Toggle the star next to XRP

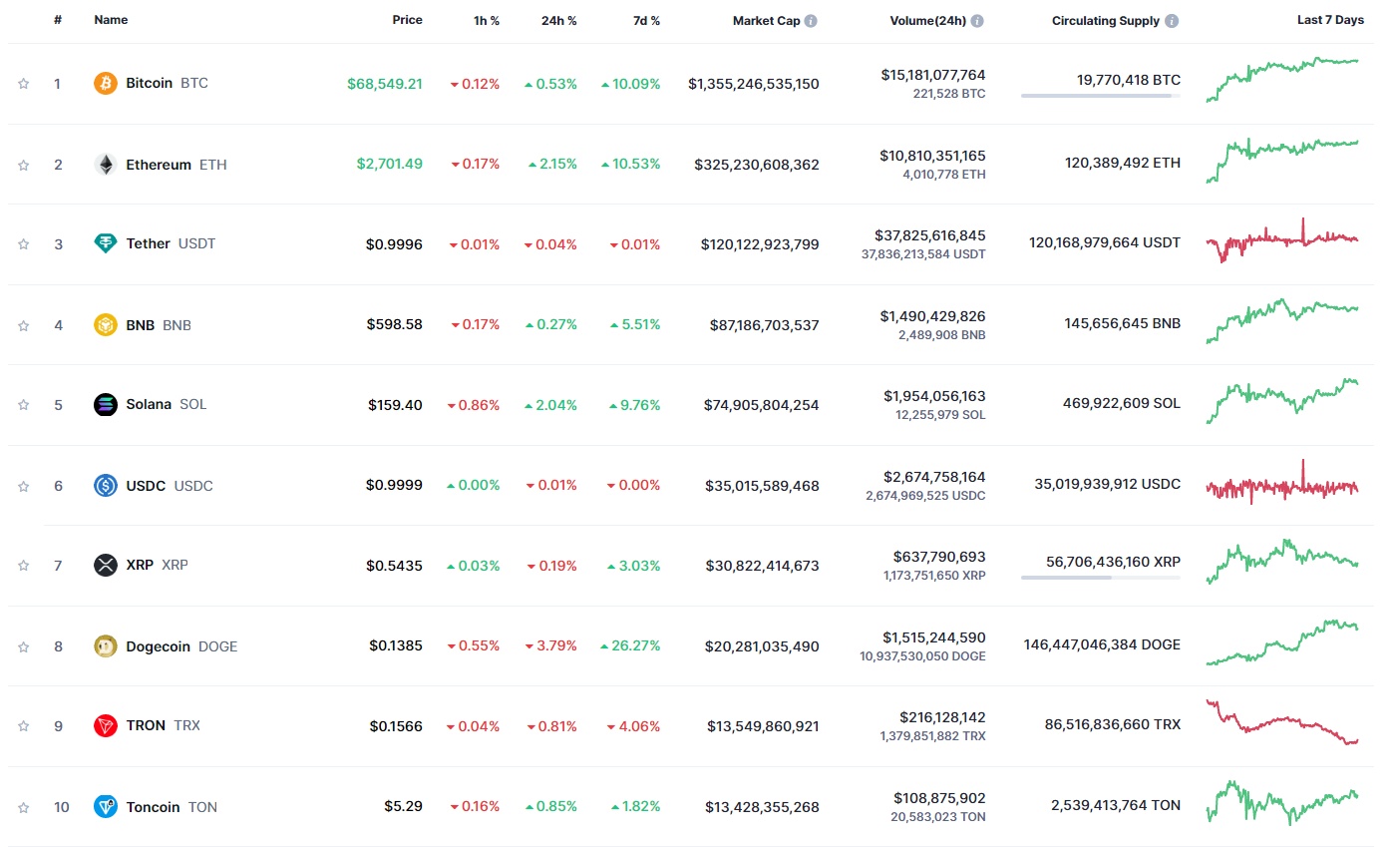(23, 566)
